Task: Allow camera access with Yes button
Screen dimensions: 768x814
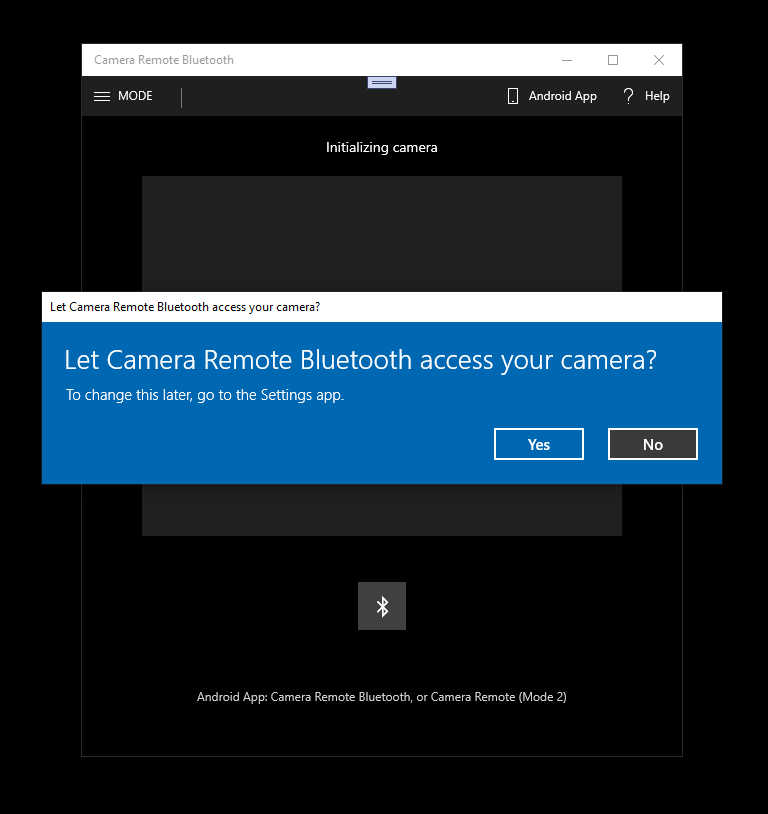Action: 538,444
